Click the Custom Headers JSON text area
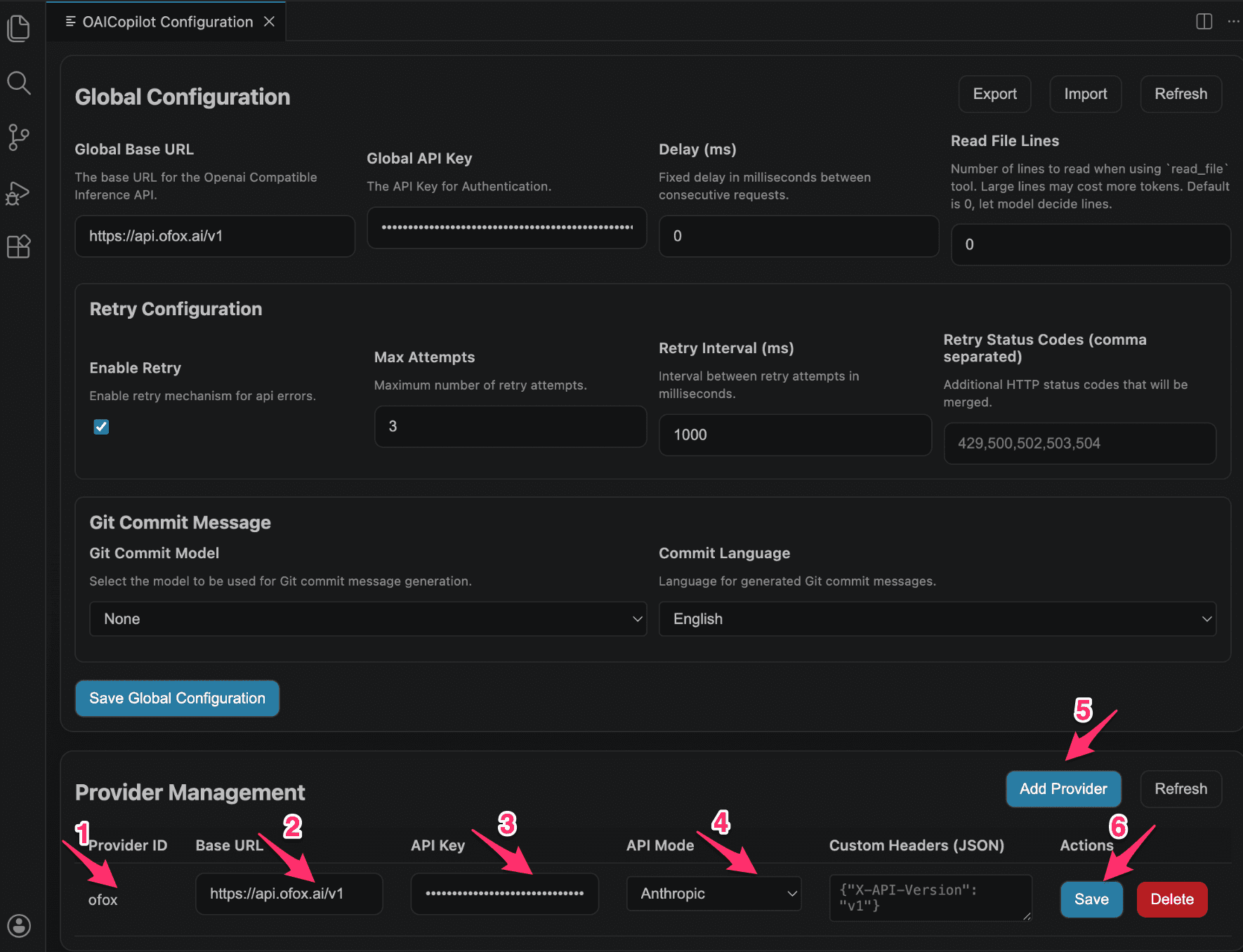 (930, 897)
